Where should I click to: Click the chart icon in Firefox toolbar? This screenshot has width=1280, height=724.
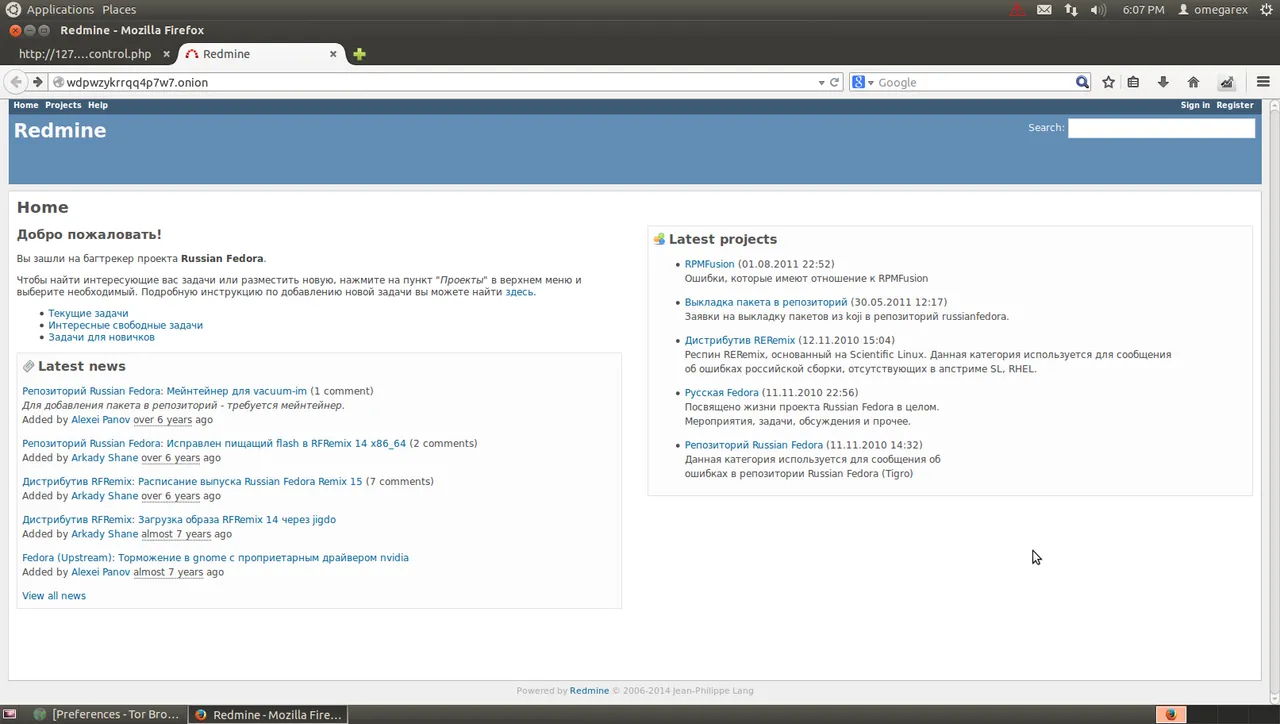coord(1227,82)
